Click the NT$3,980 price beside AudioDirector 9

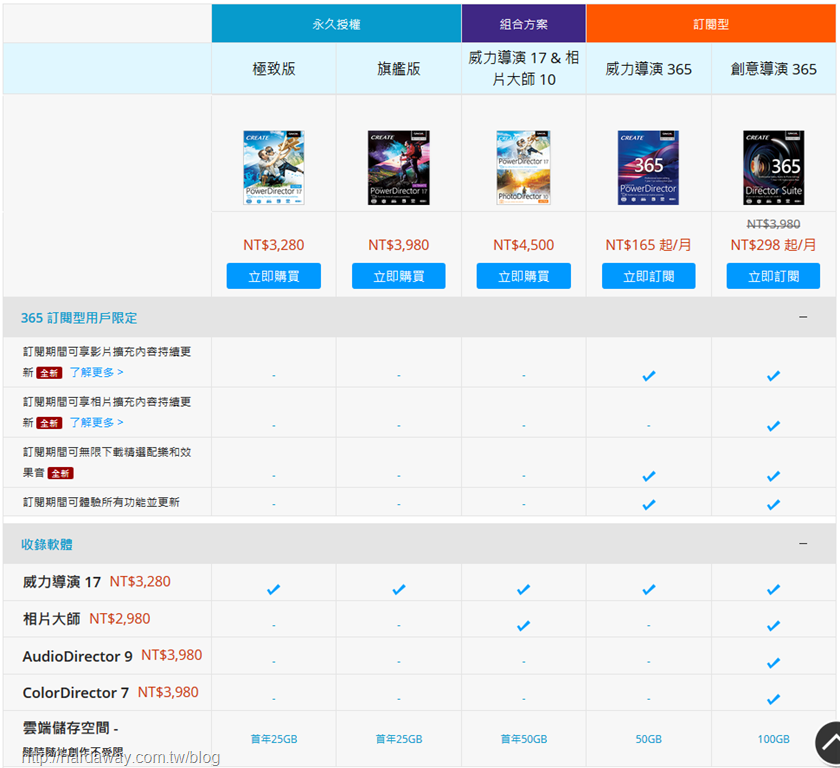click(x=171, y=655)
